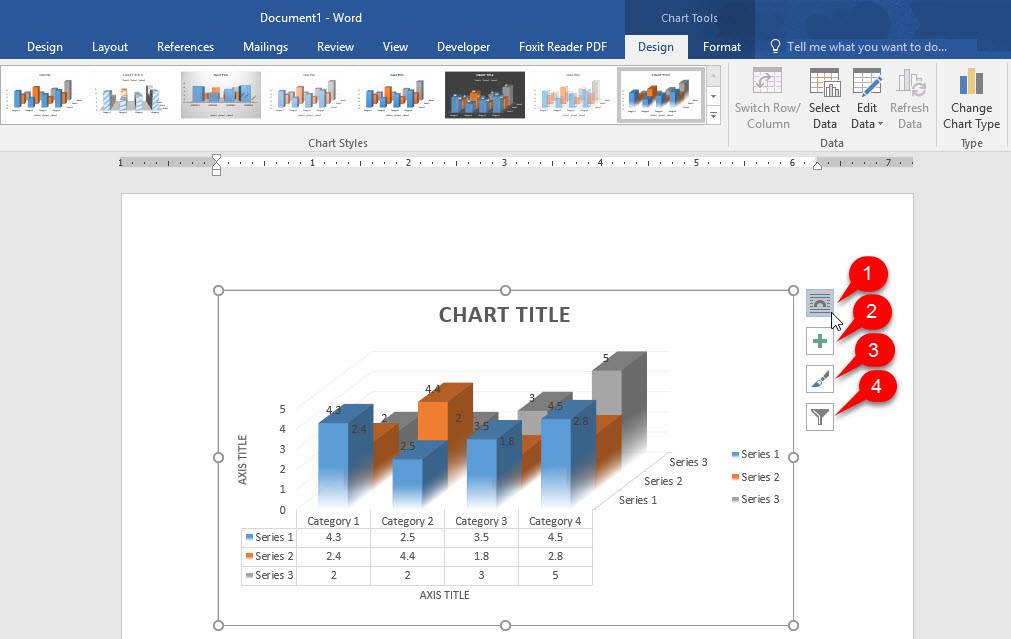
Task: Click Change Chart Type
Action: click(x=971, y=100)
